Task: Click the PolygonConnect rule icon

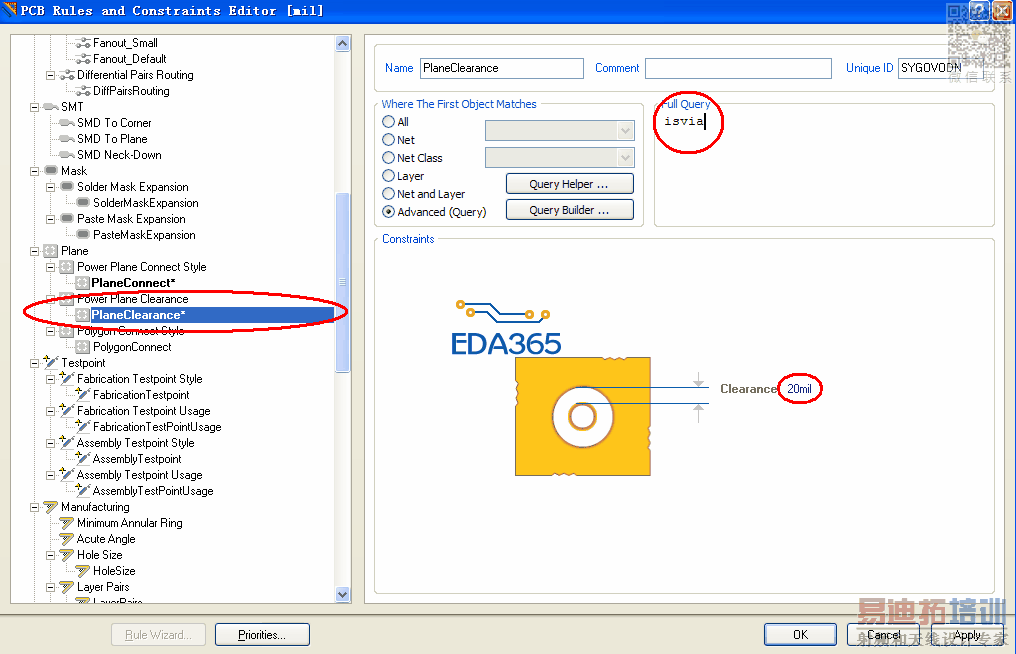Action: pyautogui.click(x=82, y=347)
